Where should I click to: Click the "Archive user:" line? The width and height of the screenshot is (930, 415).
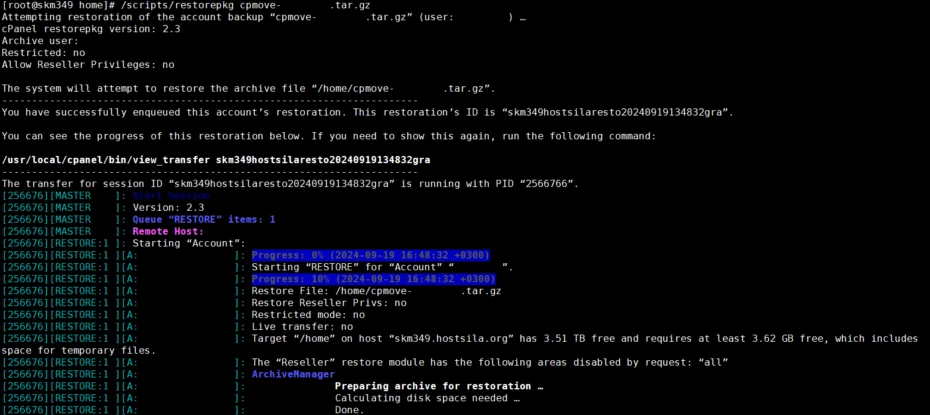coord(40,41)
